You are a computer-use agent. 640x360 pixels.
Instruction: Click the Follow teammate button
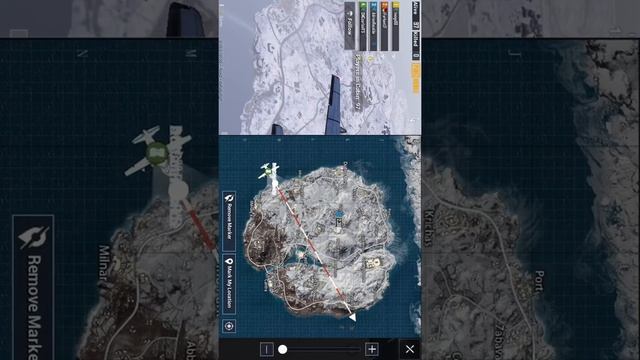(349, 26)
